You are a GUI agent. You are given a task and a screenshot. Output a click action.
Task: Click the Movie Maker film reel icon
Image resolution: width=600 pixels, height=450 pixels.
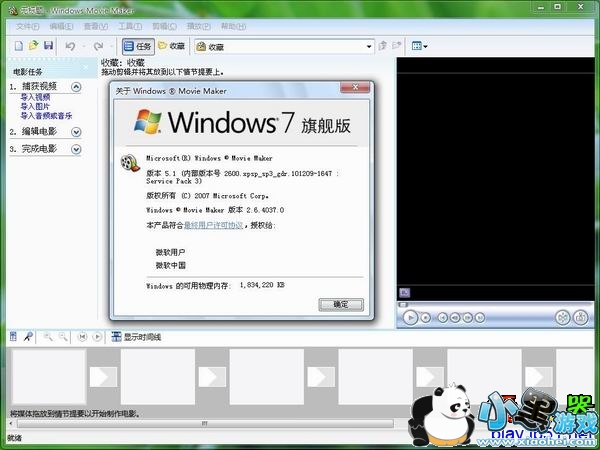[x=130, y=163]
